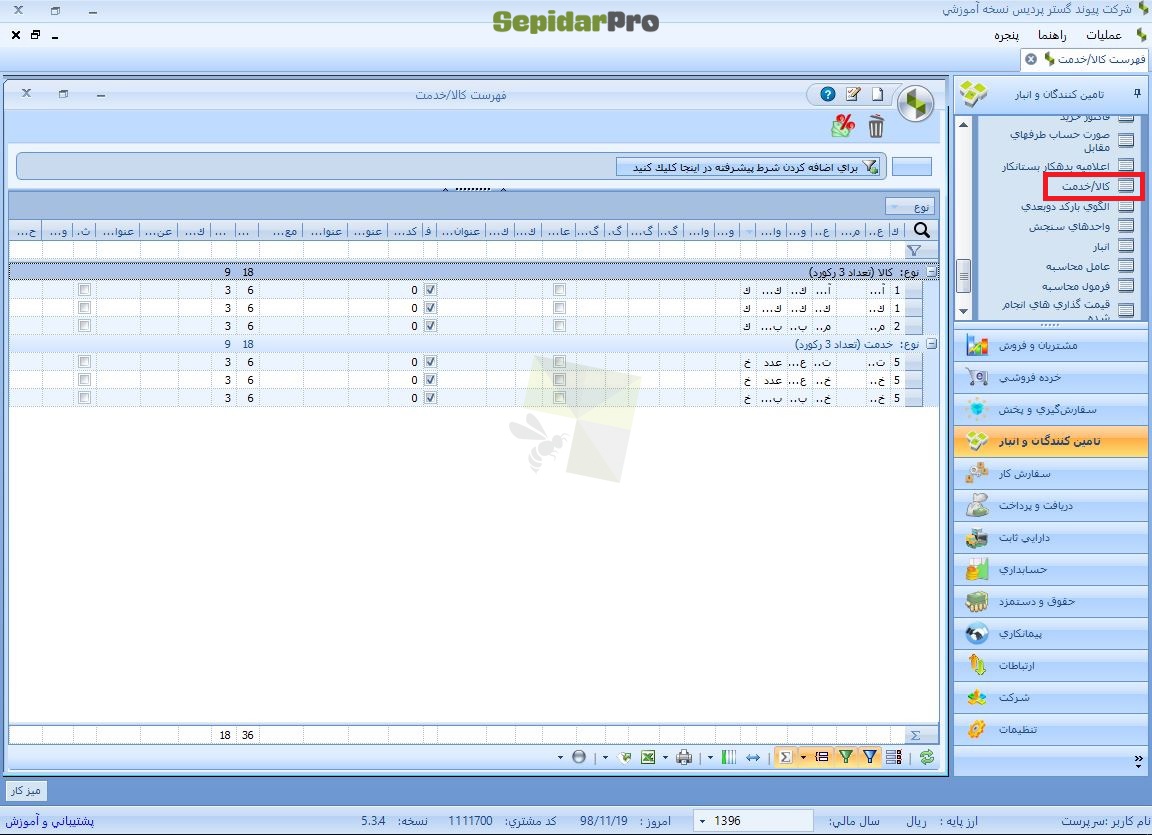Tick leftmost empty checkbox in first کالا row
This screenshot has height=835, width=1152.
tap(84, 290)
